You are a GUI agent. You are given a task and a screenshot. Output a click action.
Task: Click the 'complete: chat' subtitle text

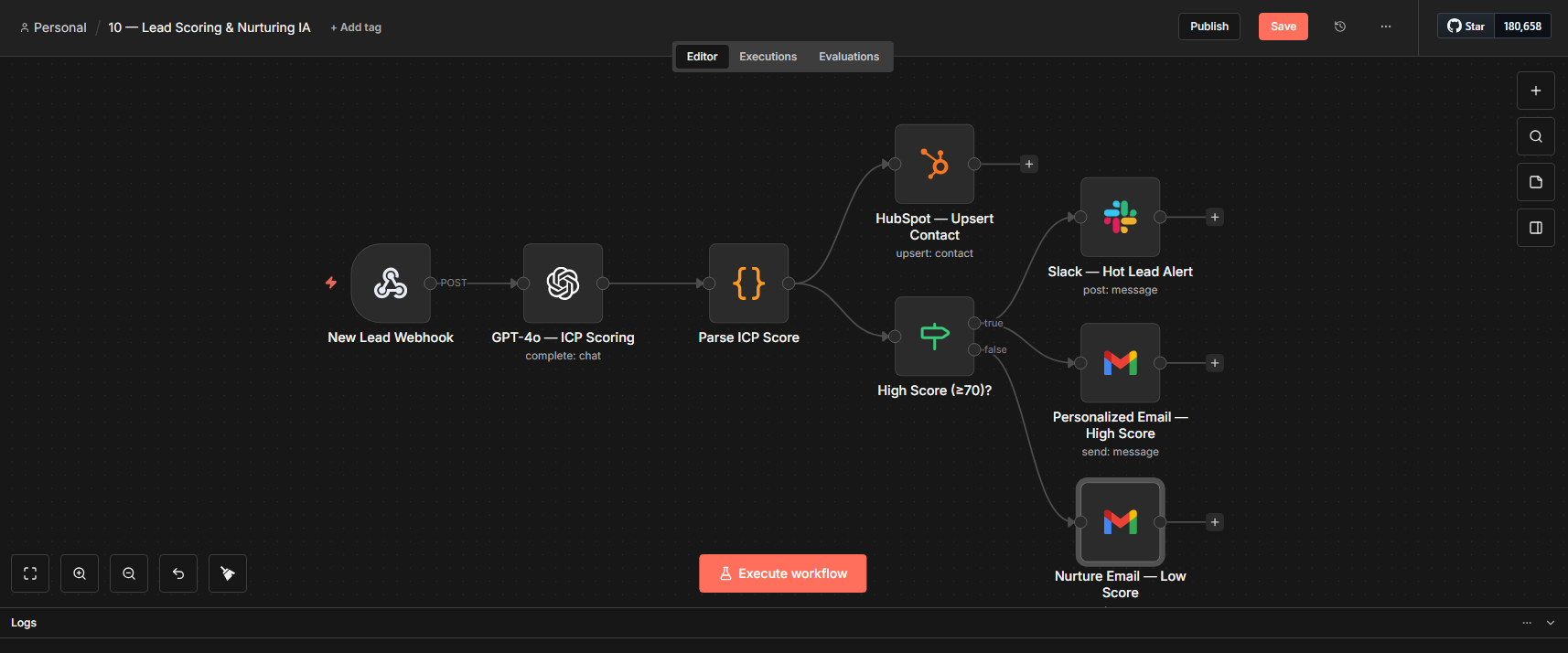click(563, 356)
